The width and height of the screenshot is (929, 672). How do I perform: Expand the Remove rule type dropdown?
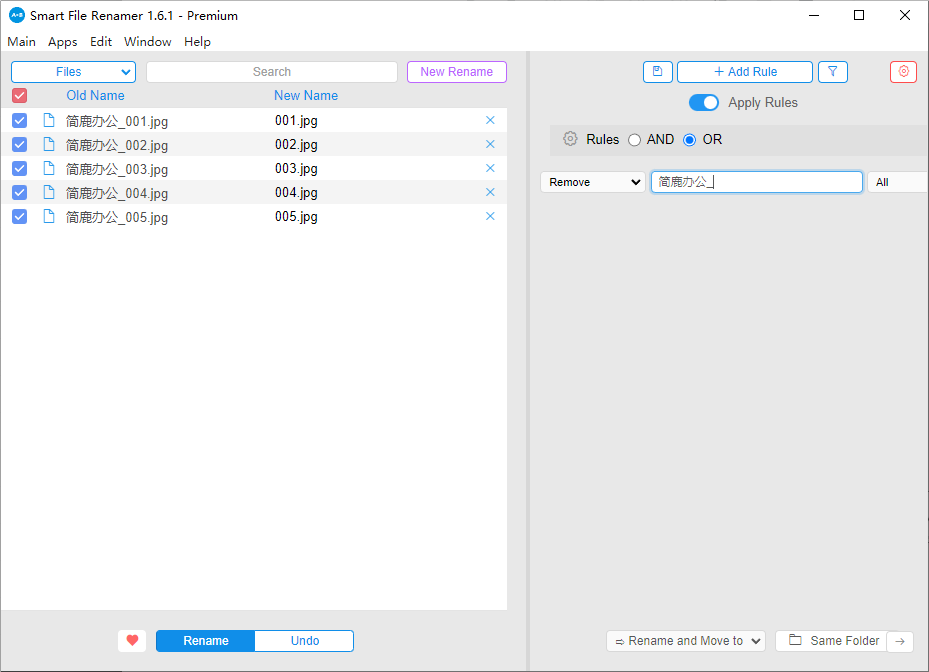click(593, 182)
